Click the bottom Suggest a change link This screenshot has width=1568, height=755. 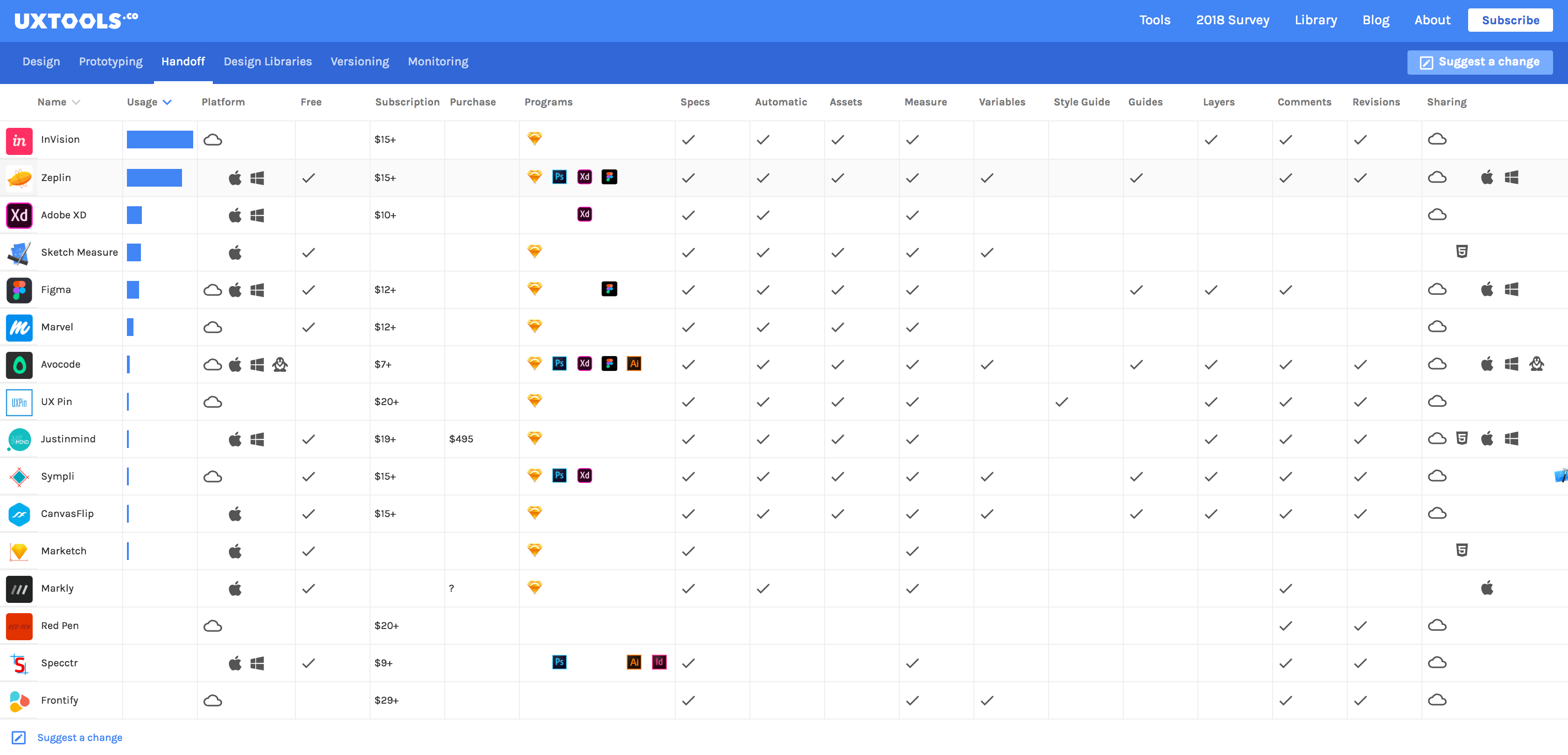[x=80, y=738]
